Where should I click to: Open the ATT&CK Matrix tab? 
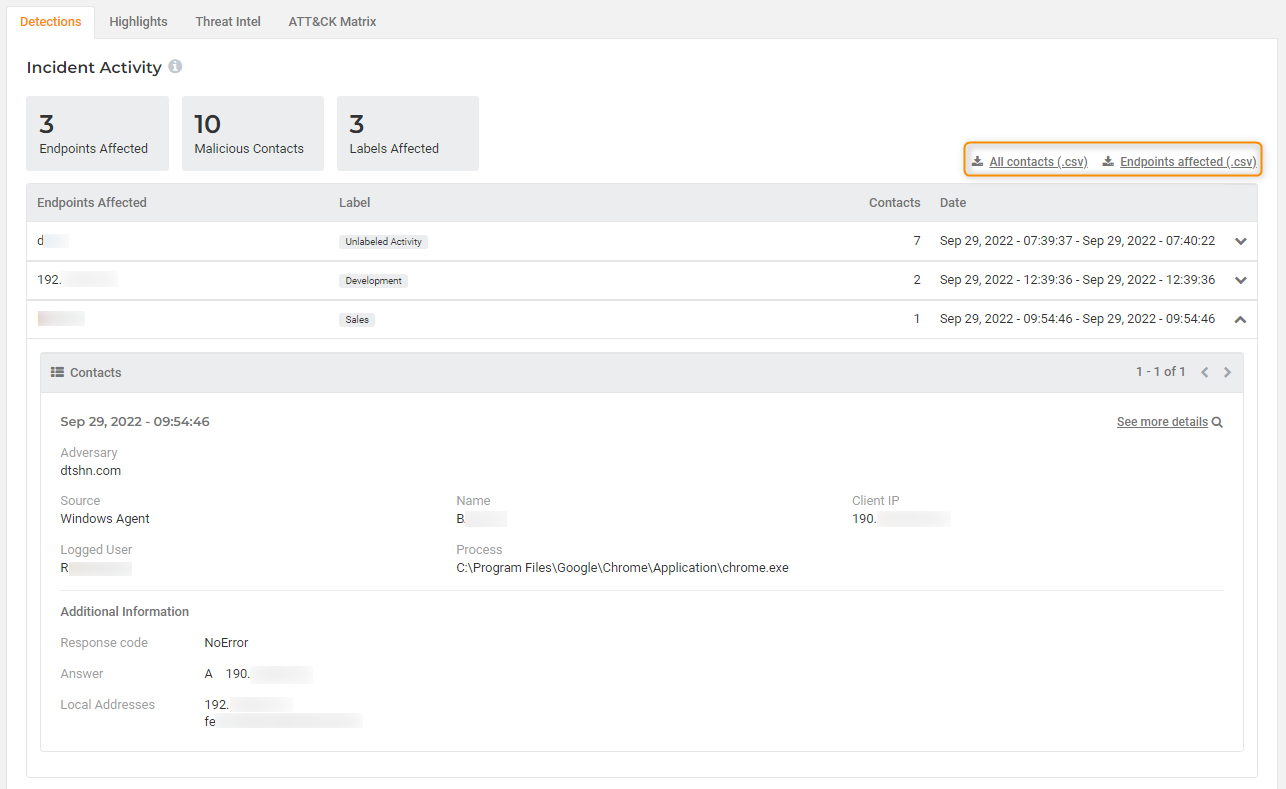tap(332, 21)
